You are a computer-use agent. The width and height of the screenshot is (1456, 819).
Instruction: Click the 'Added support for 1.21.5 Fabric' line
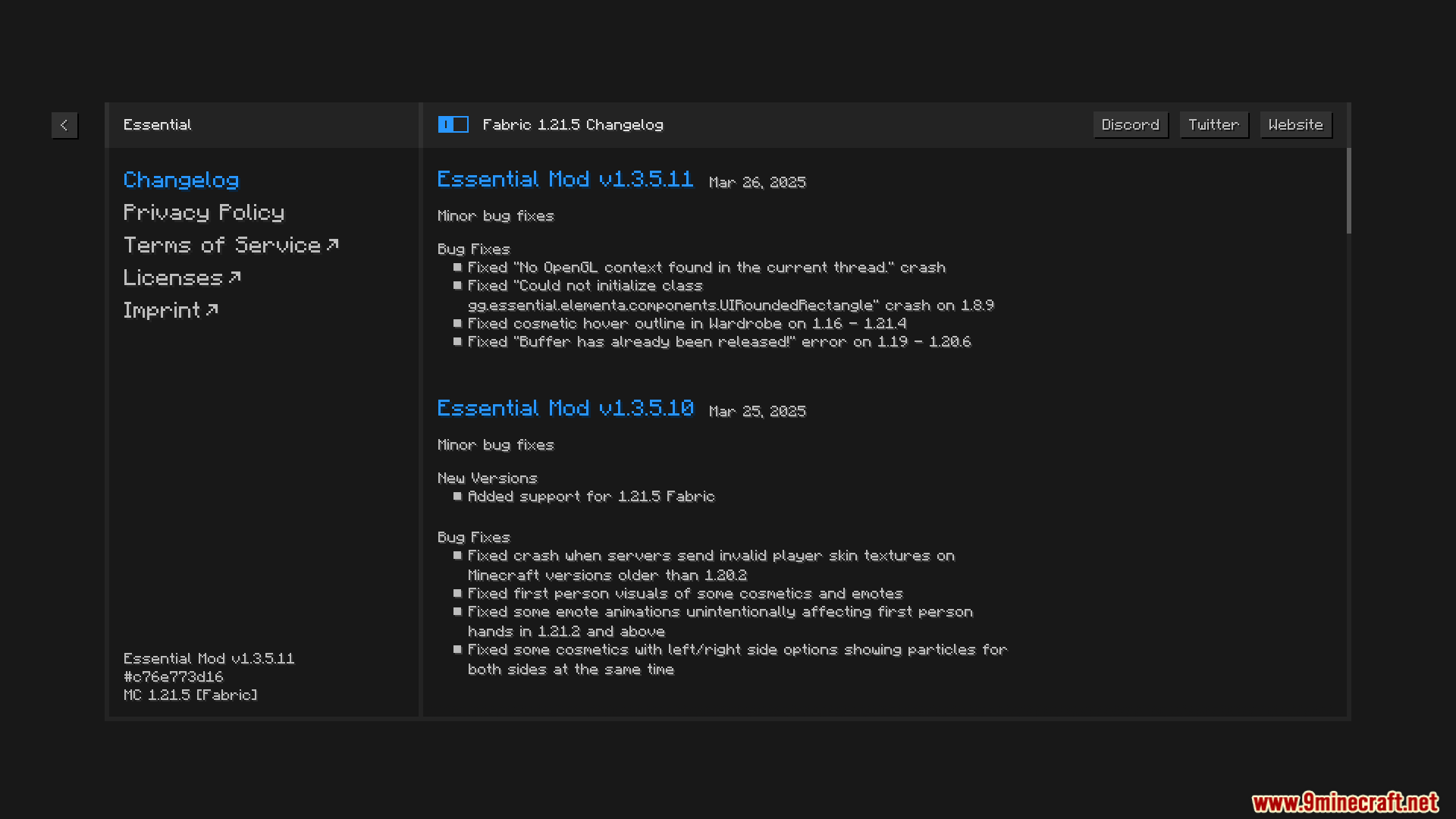tap(591, 497)
